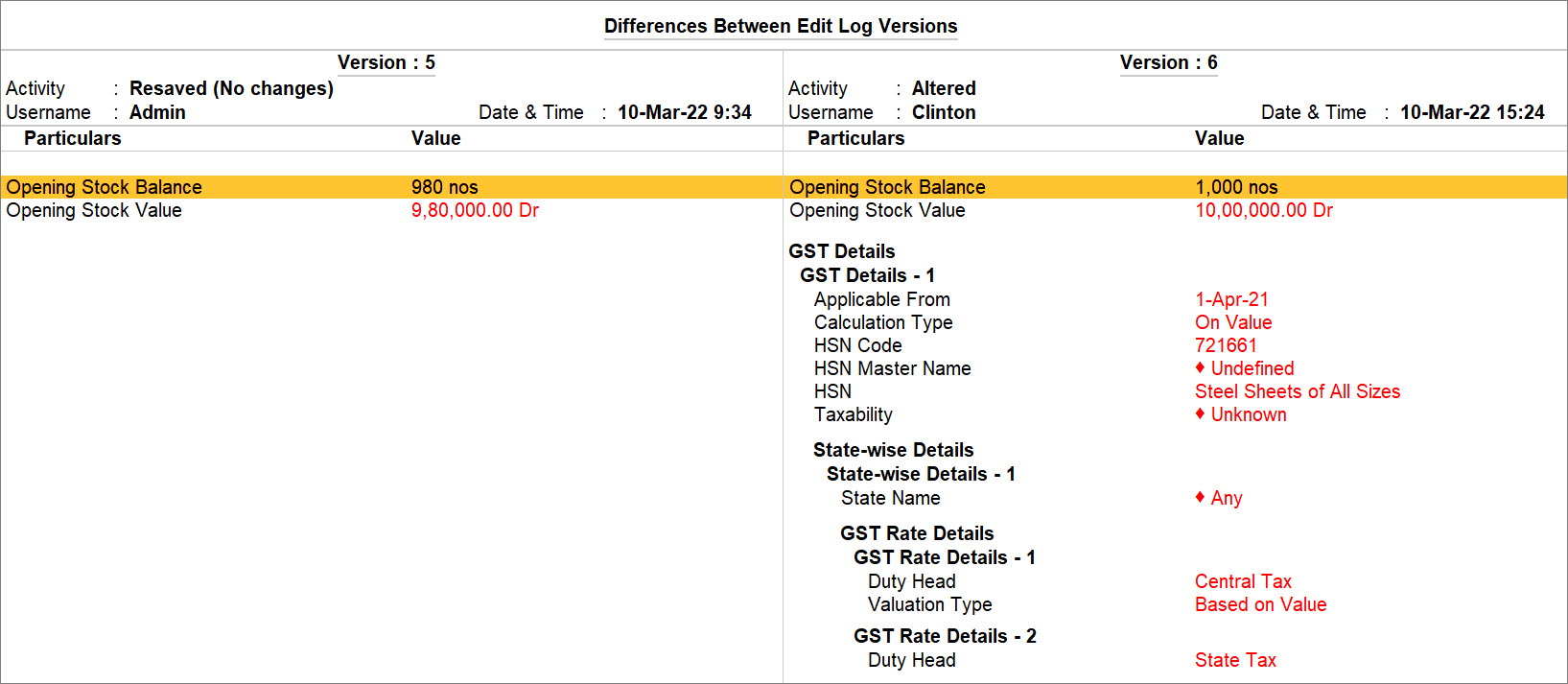Viewport: 1568px width, 684px height.
Task: Click the 1,000 nos value
Action: tap(1236, 187)
